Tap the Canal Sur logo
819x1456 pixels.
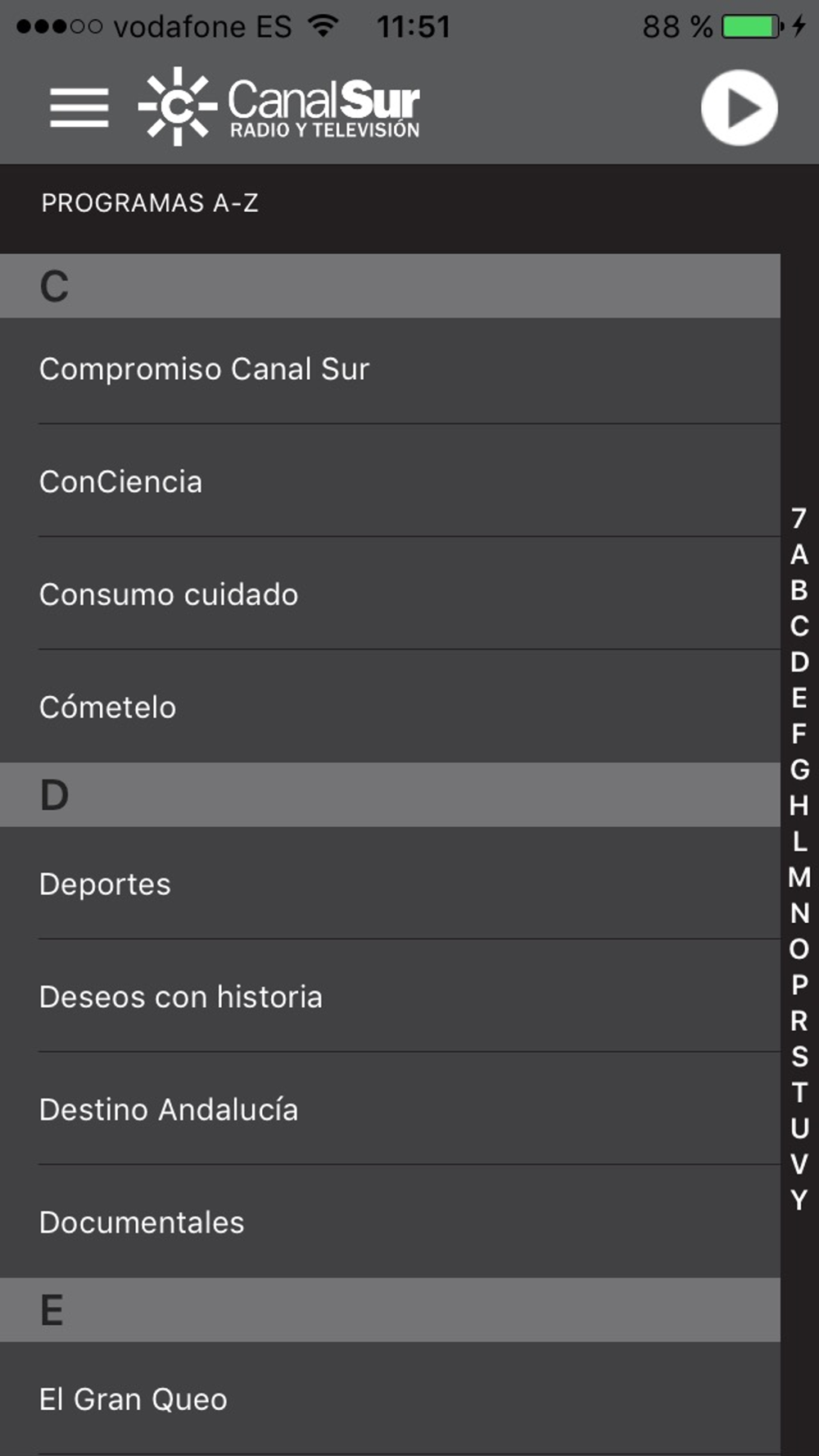pyautogui.click(x=278, y=106)
